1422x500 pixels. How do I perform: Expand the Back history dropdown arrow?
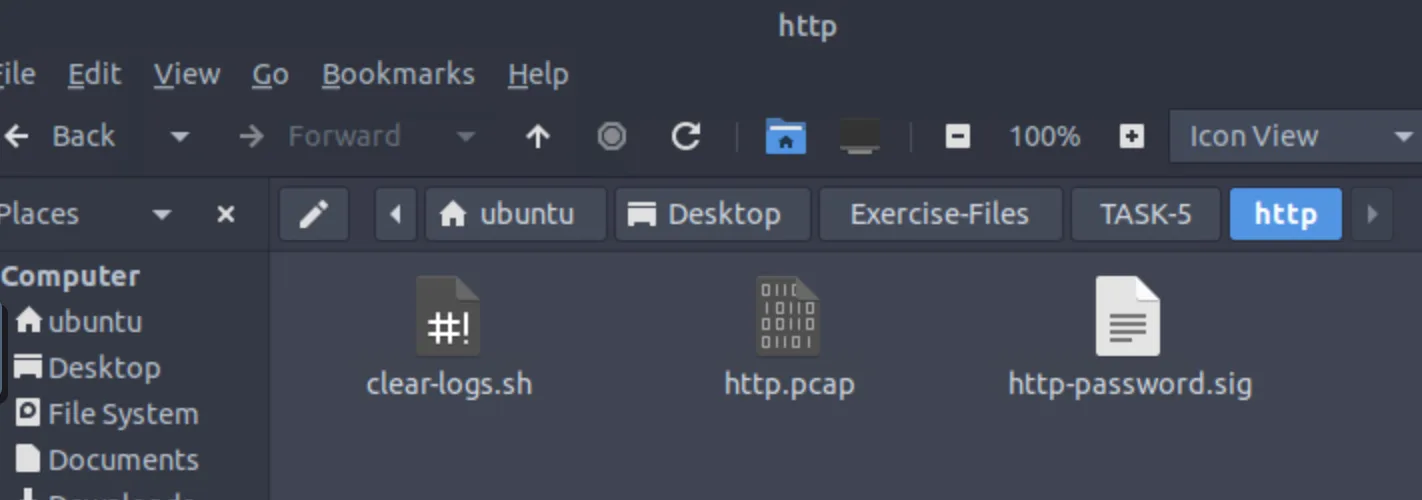180,137
